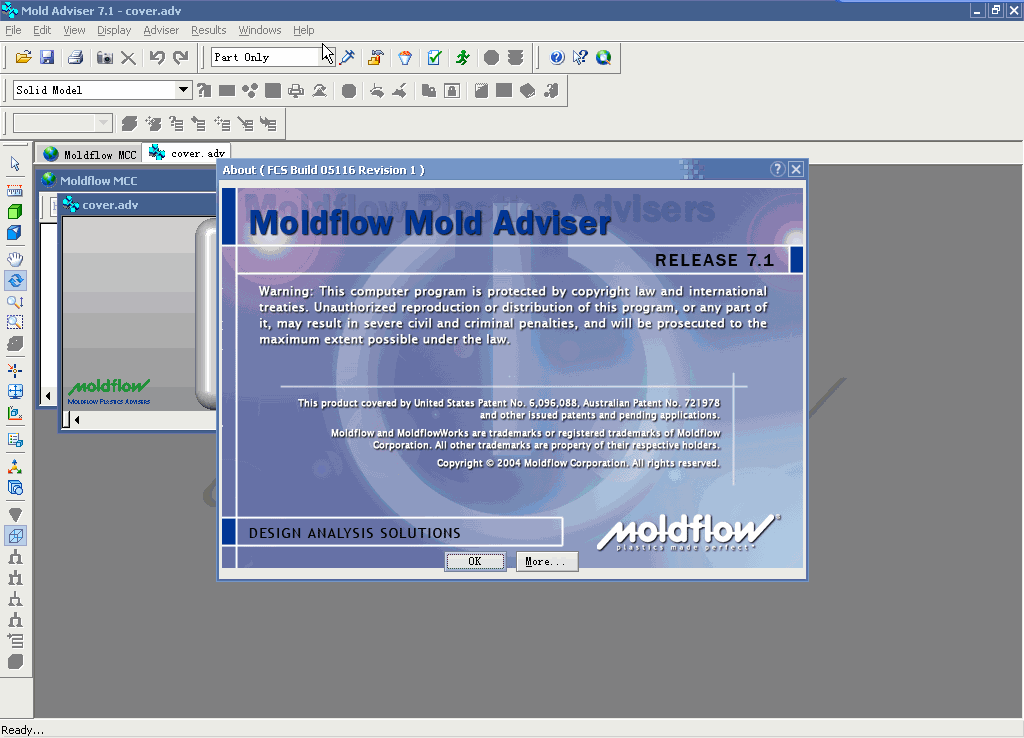
Task: Capture an image with the camera icon
Action: (x=104, y=57)
